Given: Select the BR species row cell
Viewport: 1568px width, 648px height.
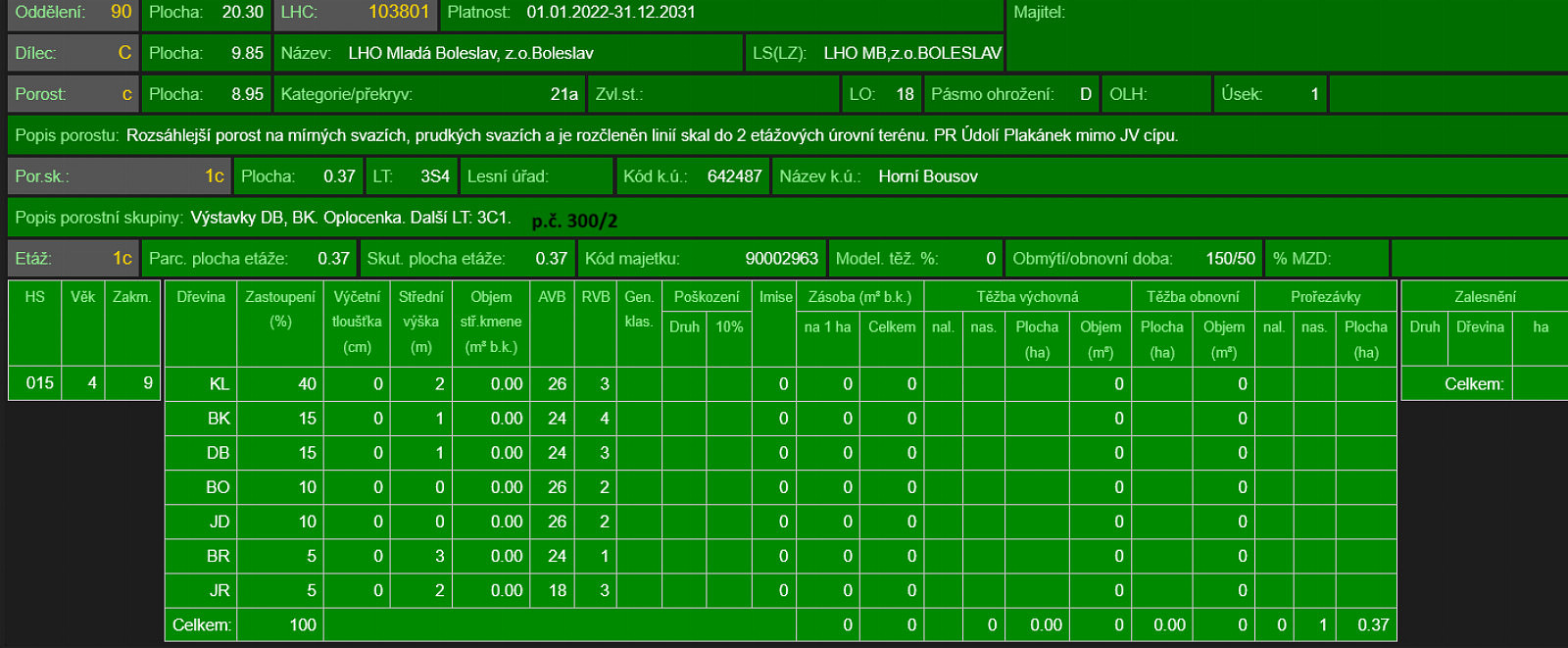Looking at the screenshot, I should 201,556.
